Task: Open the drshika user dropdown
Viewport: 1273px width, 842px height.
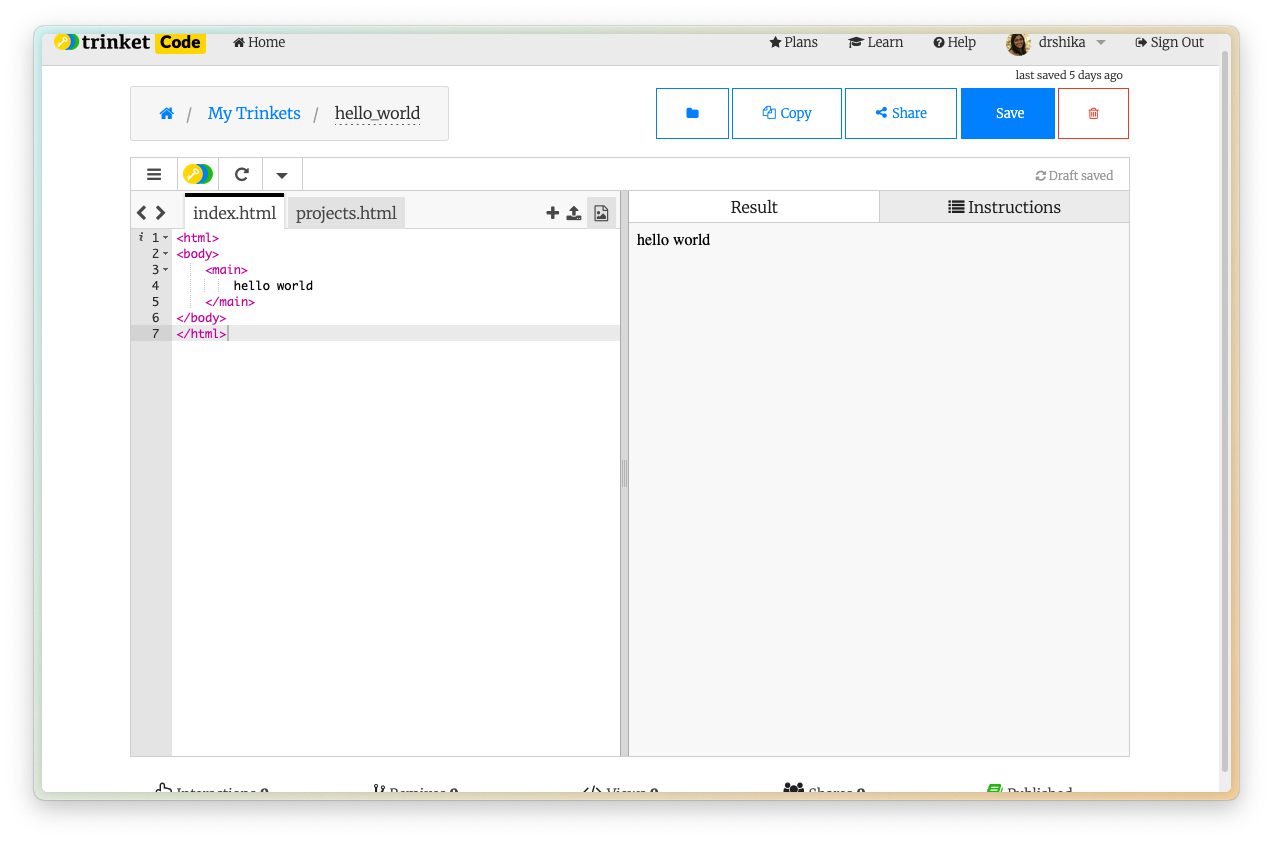Action: point(1056,42)
